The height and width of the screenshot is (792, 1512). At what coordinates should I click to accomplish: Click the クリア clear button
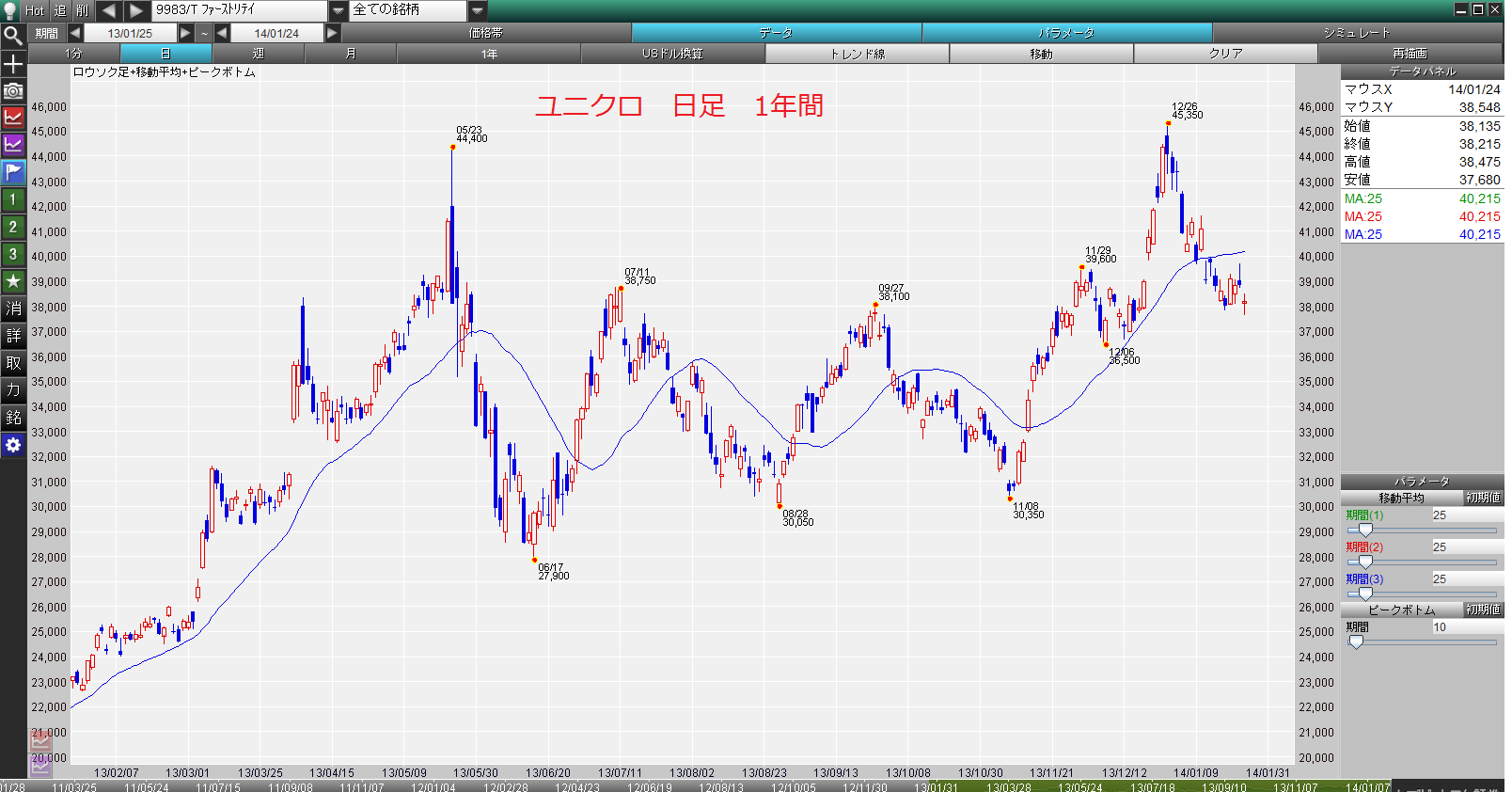[1226, 54]
